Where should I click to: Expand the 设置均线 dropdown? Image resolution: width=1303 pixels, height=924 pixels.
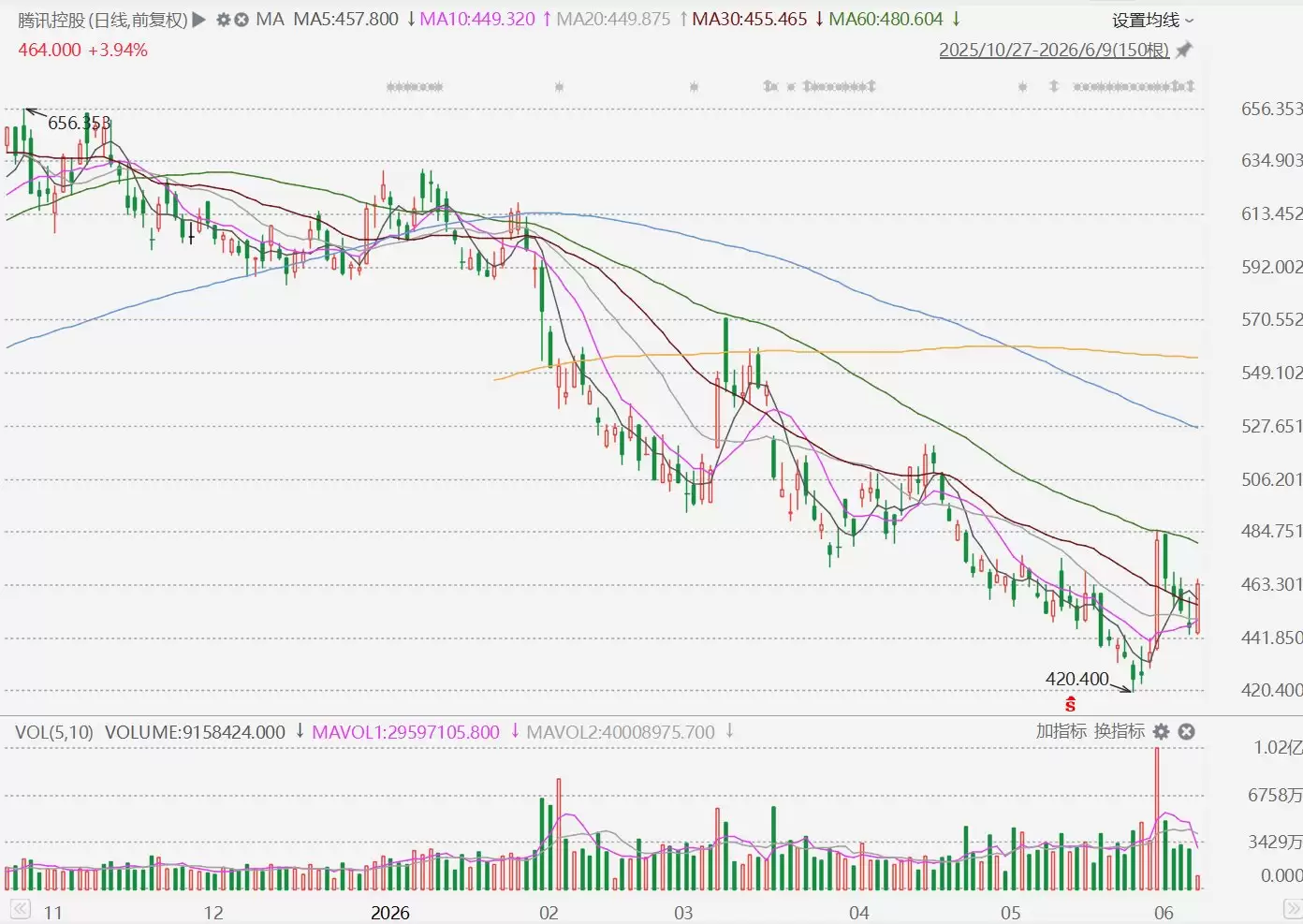[x=1152, y=21]
